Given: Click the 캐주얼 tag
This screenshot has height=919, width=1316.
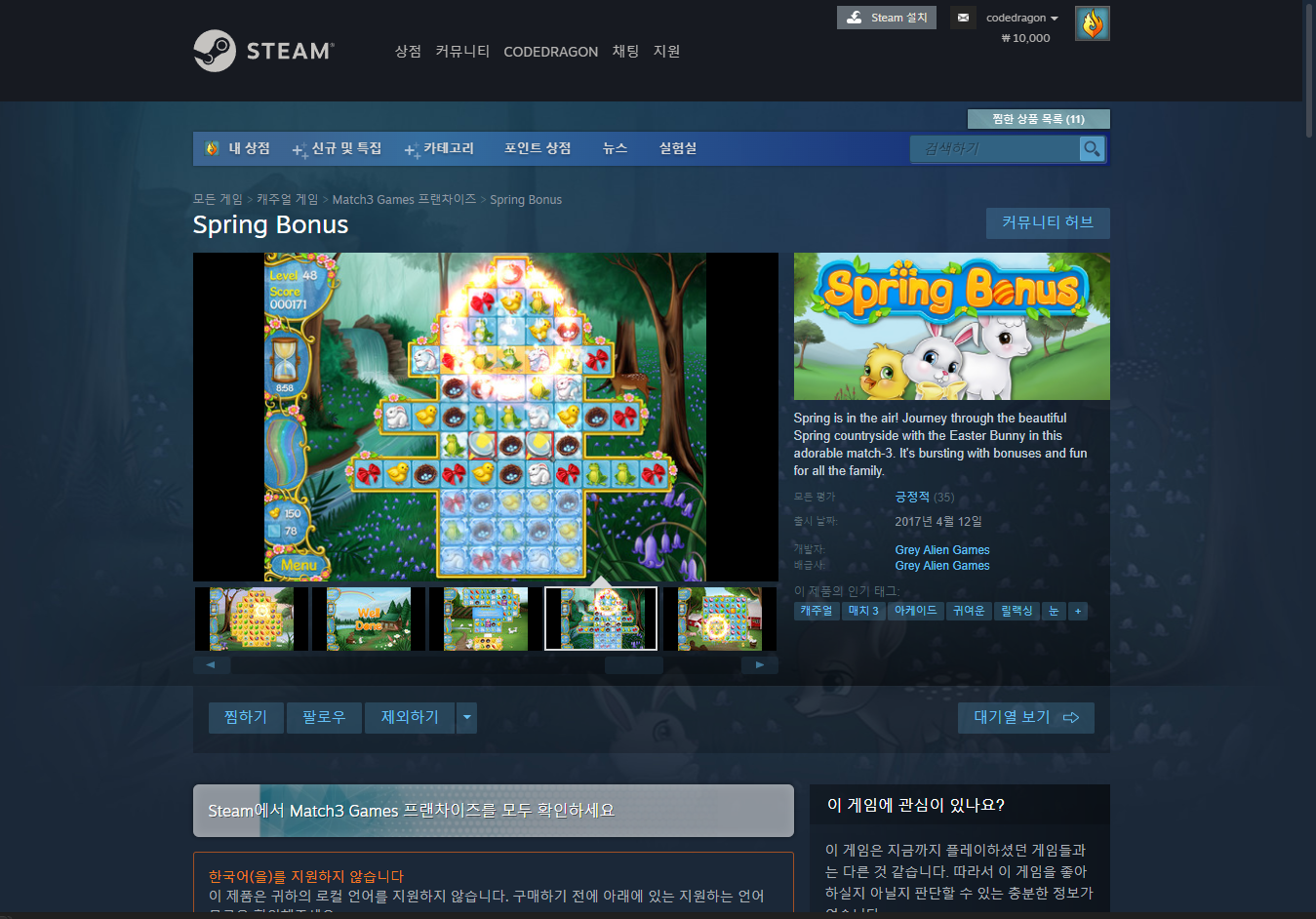Looking at the screenshot, I should click(x=817, y=611).
